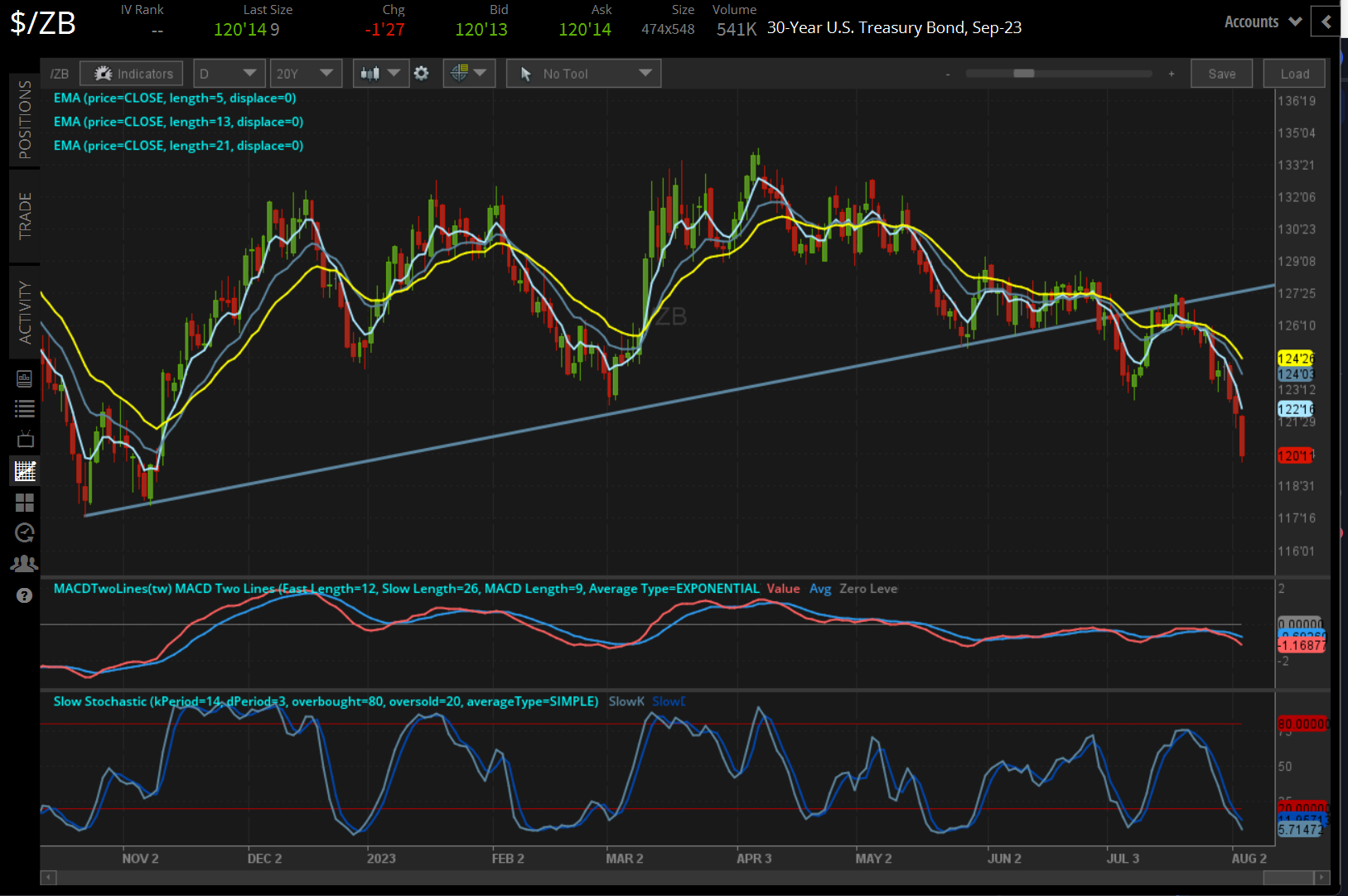1348x896 pixels.
Task: Open the No Tool drawing dropdown
Action: click(x=583, y=73)
